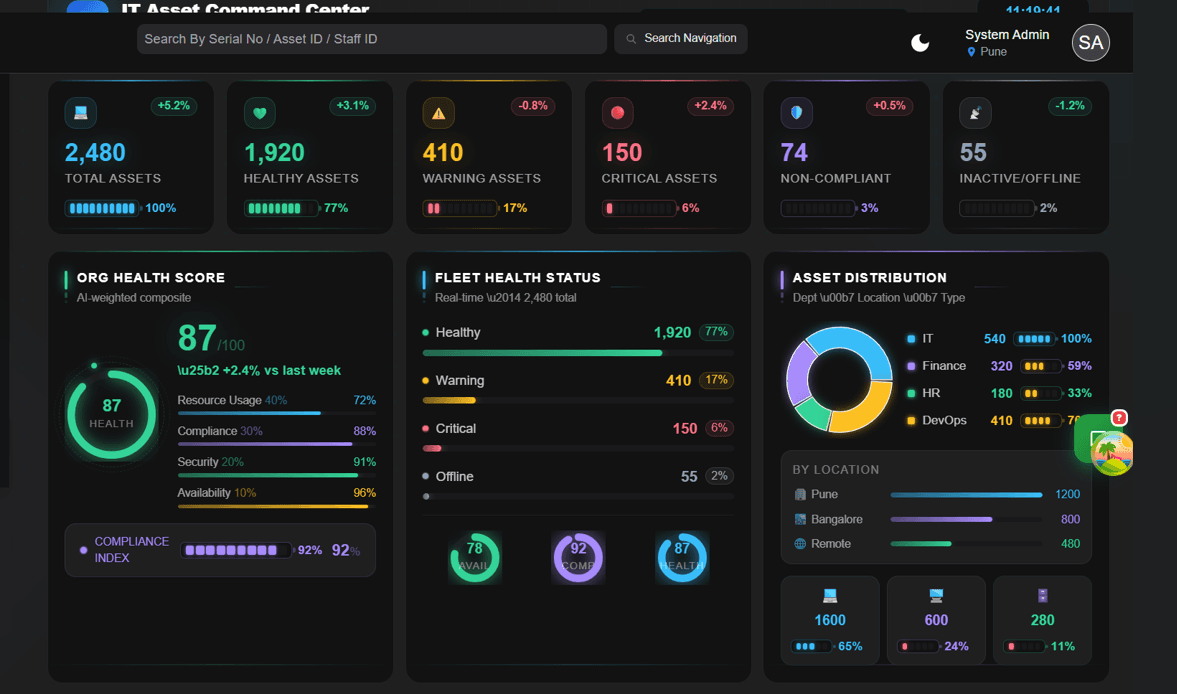
Task: Click the Bangalore 800 location value
Action: (x=1070, y=519)
